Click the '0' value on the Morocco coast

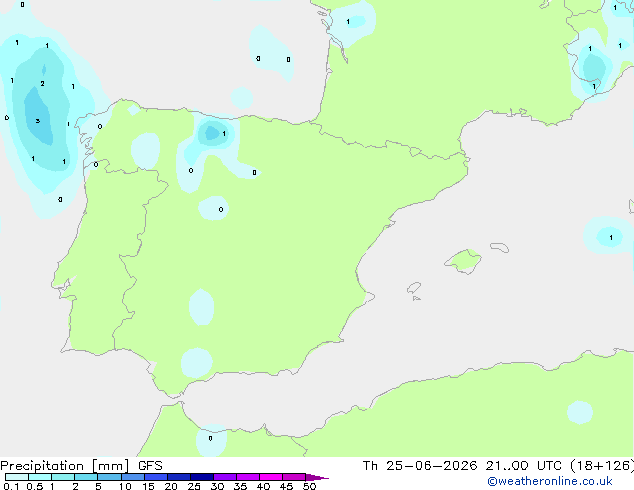pos(210,438)
